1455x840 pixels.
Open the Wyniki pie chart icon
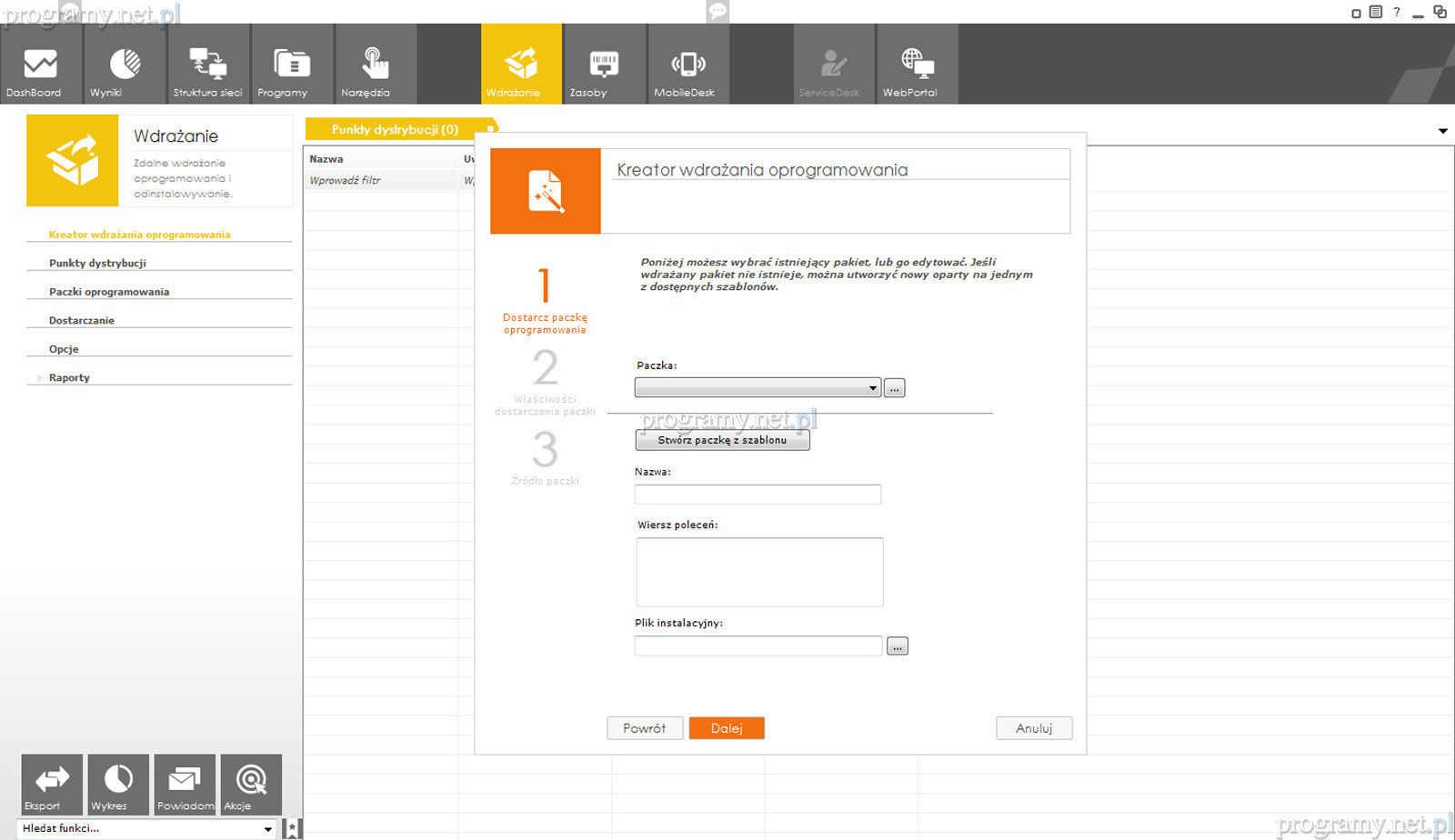[x=125, y=65]
